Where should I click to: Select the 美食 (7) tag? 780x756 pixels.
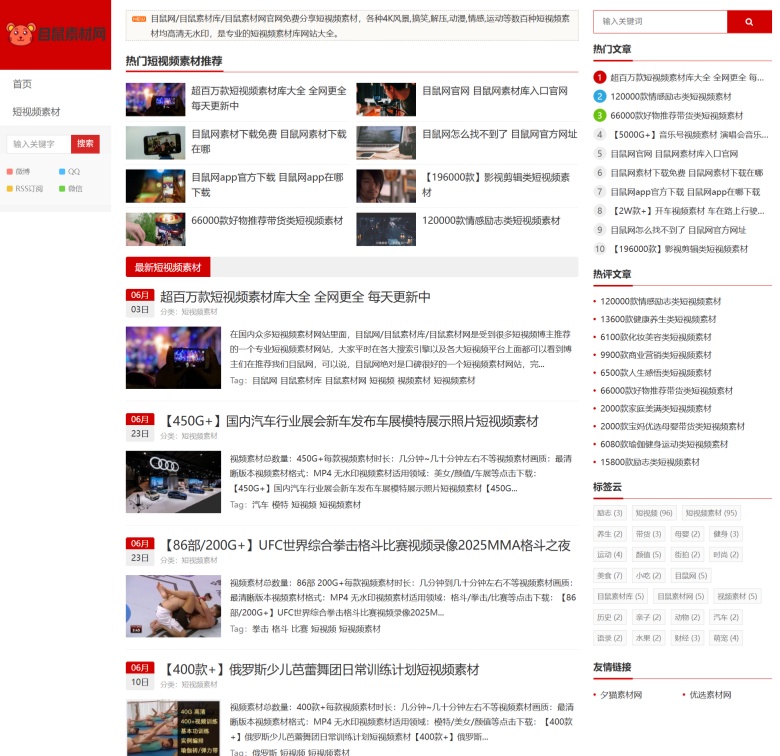[x=609, y=575]
